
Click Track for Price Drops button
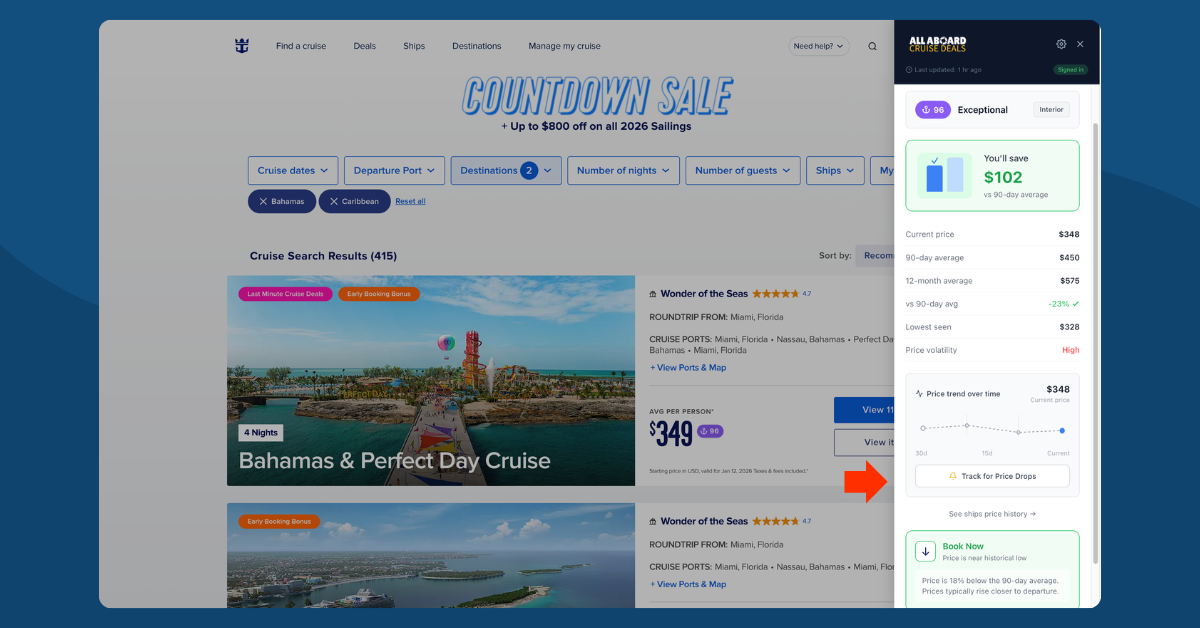tap(991, 476)
